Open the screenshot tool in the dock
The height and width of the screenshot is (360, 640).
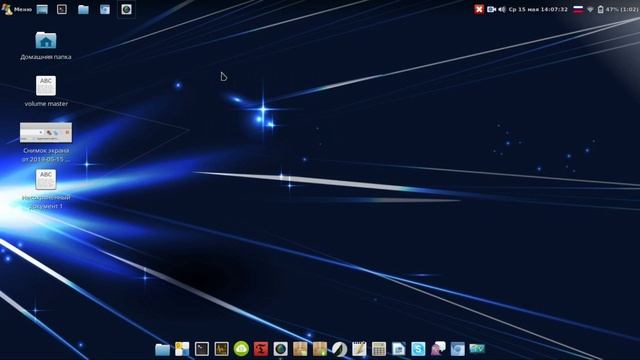coord(458,349)
